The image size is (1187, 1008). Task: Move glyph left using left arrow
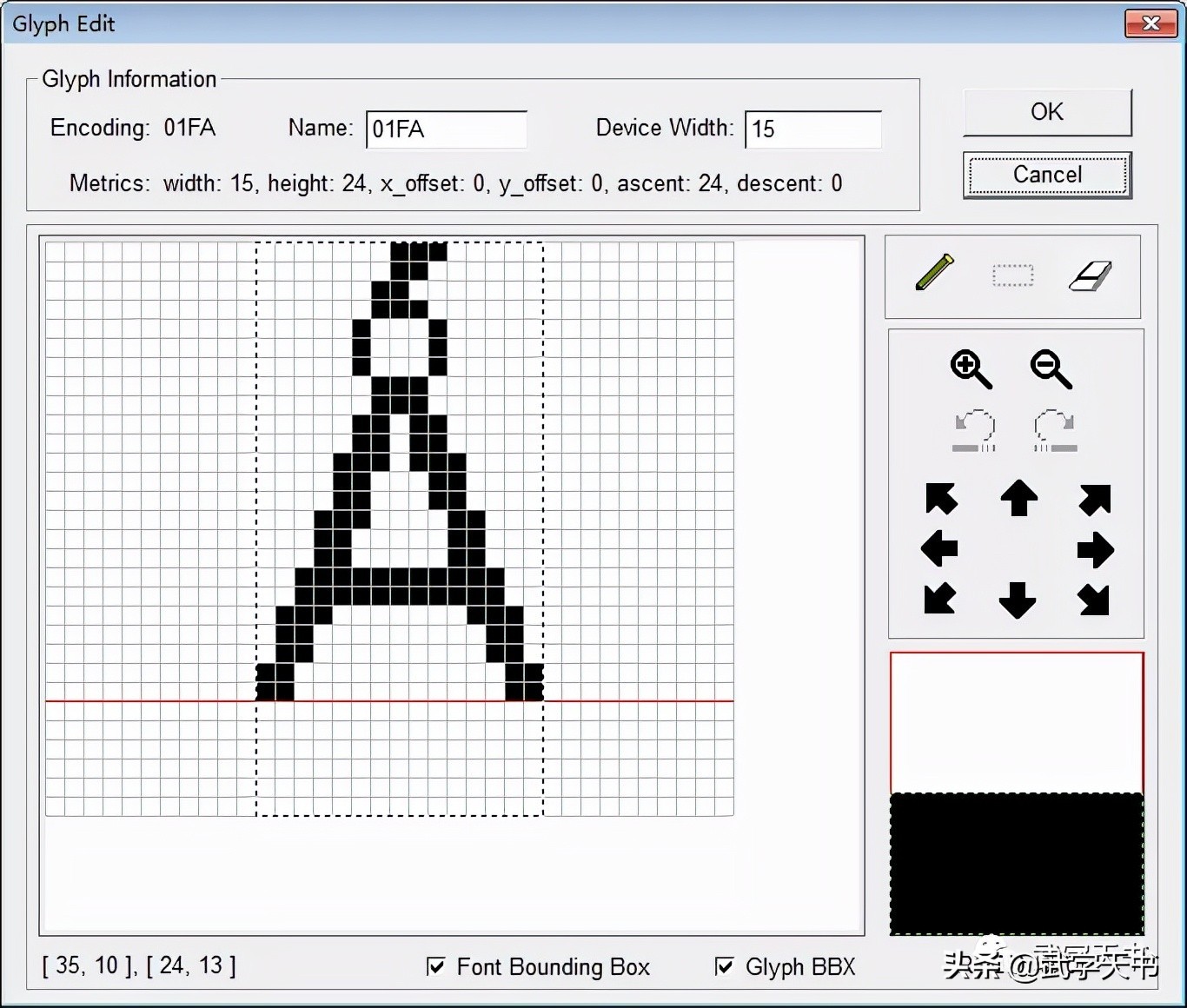tap(939, 548)
